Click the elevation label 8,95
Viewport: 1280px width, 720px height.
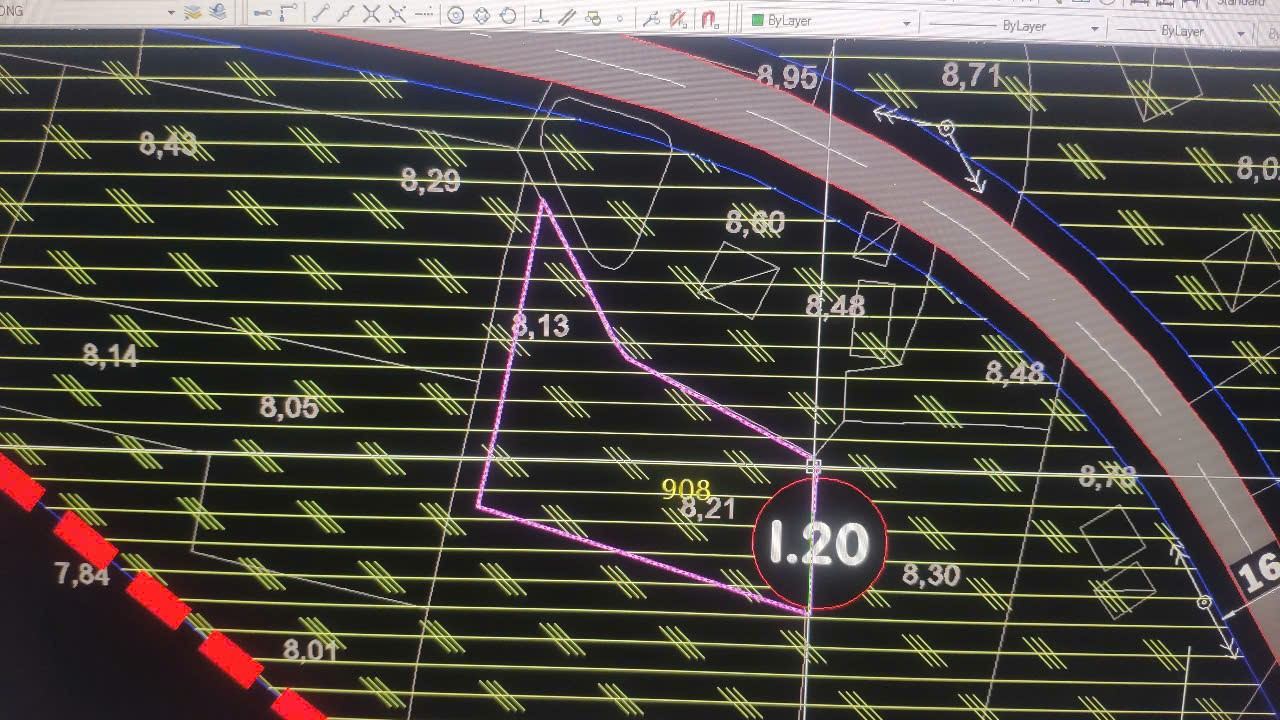point(787,77)
